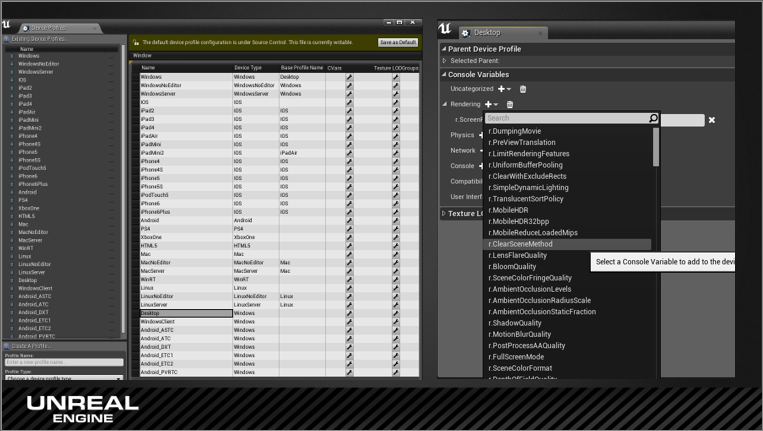Viewport: 763px width, 431px height.
Task: Sort by the Device Type column header
Action: [x=248, y=68]
